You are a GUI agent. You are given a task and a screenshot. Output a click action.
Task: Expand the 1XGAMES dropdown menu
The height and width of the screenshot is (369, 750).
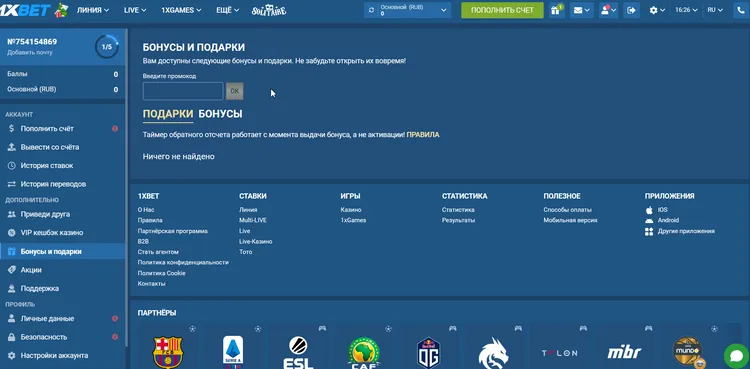click(x=181, y=10)
